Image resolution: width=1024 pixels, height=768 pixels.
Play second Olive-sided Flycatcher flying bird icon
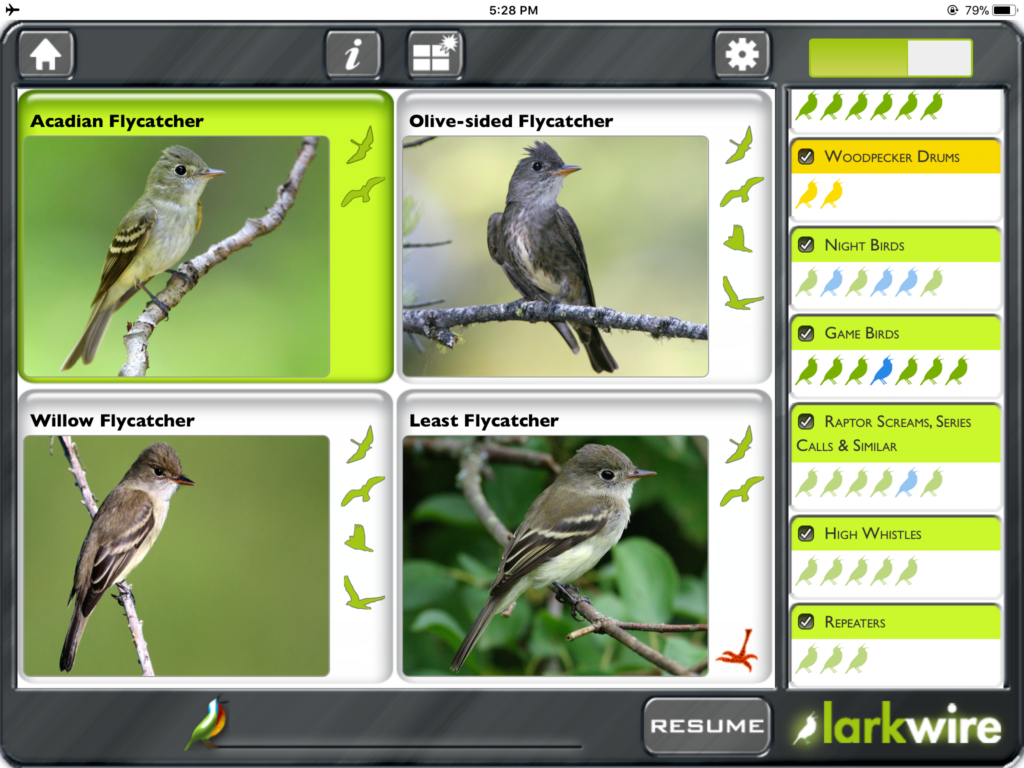pyautogui.click(x=741, y=191)
